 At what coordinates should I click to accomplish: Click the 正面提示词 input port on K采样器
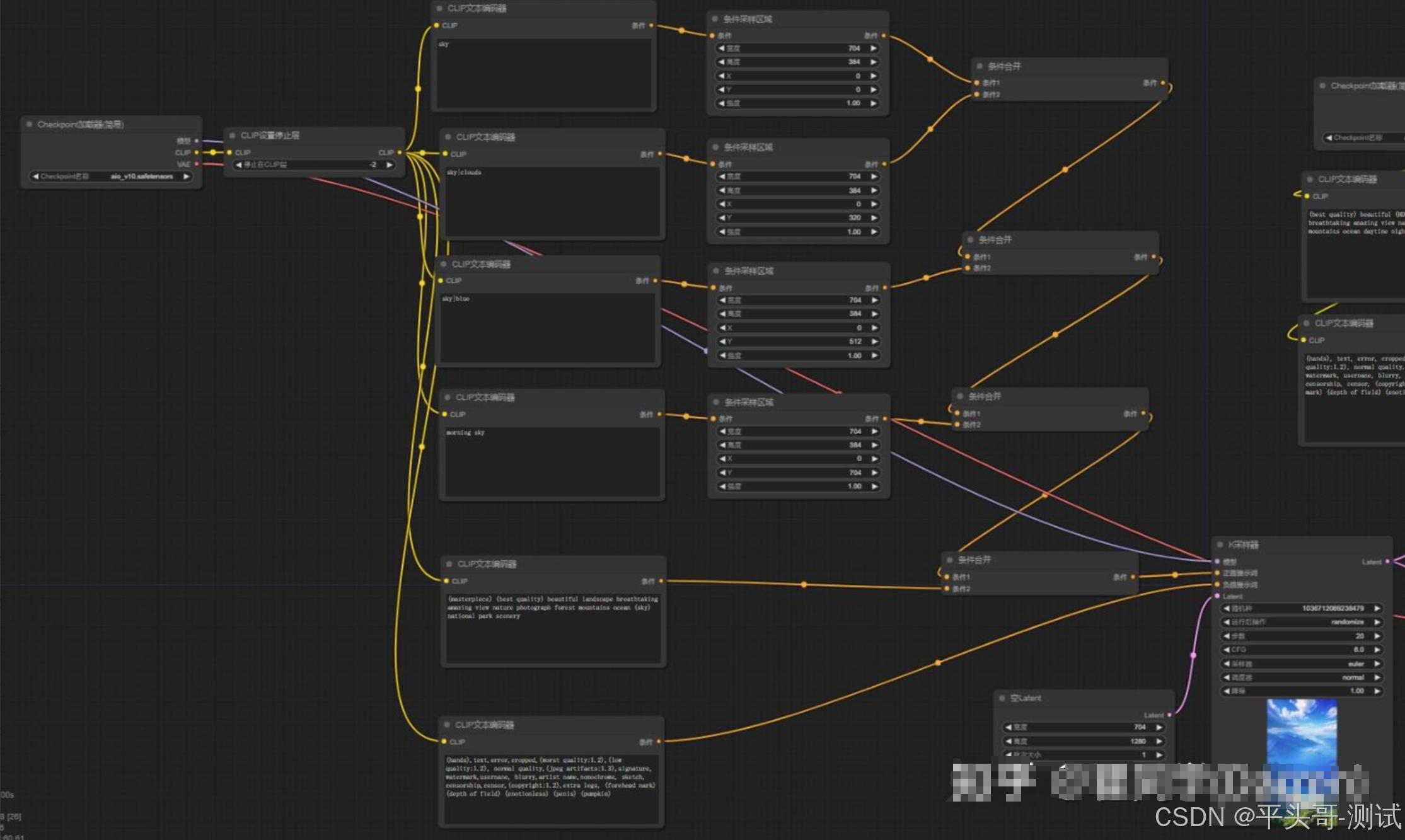point(1217,573)
